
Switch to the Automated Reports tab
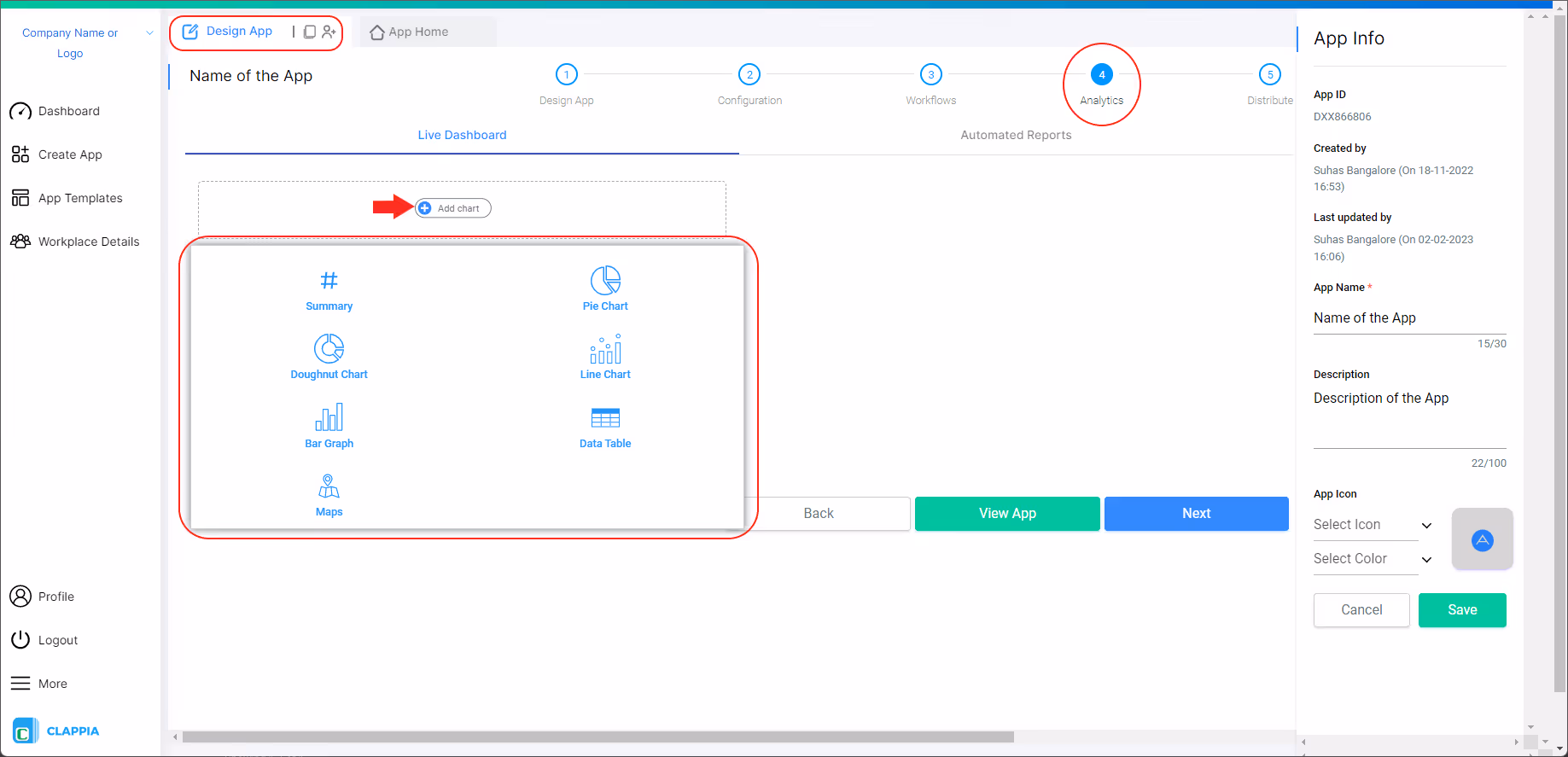(x=1016, y=135)
